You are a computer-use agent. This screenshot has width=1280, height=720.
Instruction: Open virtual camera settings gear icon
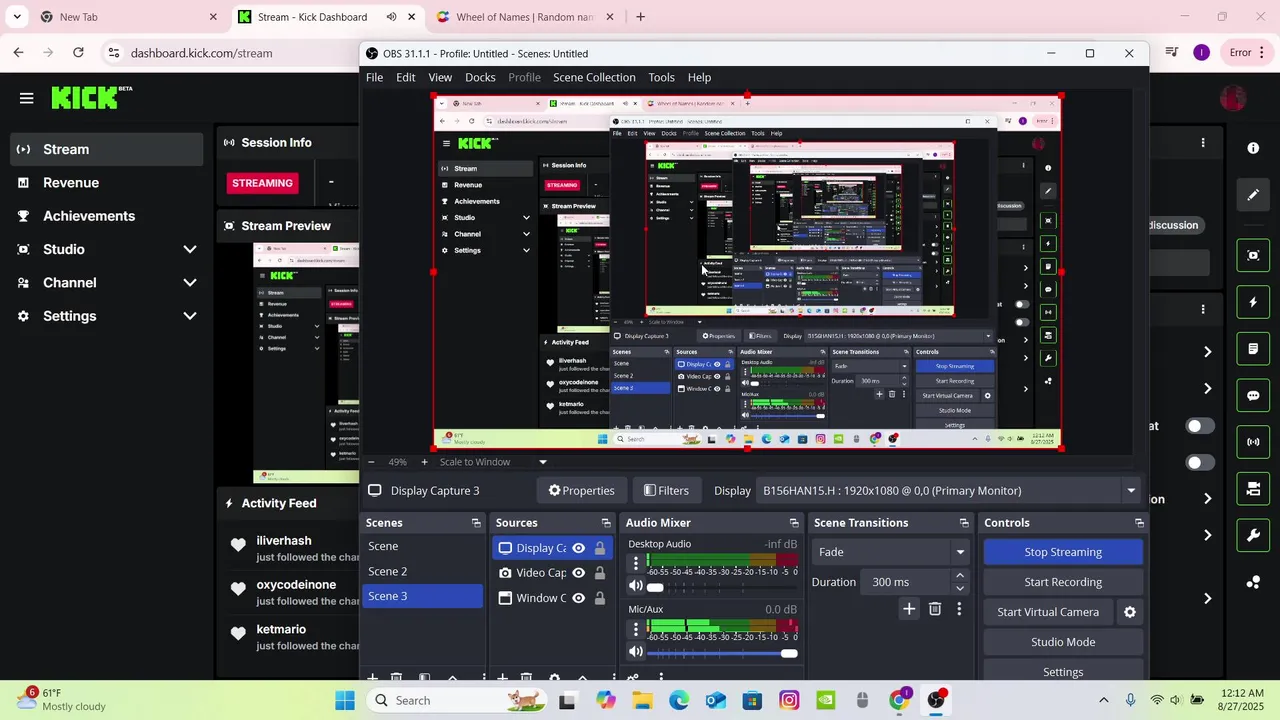[1130, 612]
